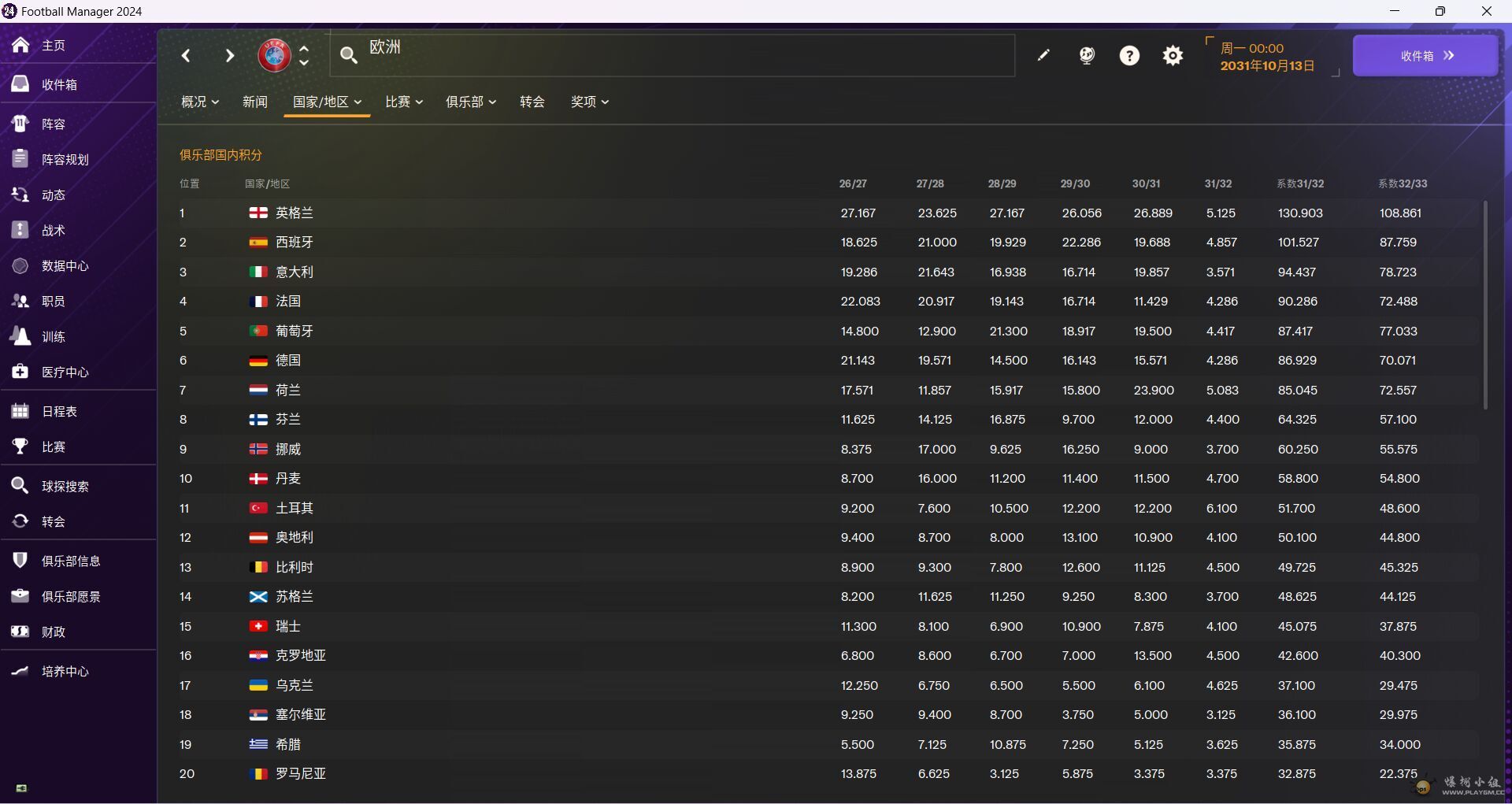
Task: Click 苏格兰 Scotland flag icon
Action: coord(258,597)
